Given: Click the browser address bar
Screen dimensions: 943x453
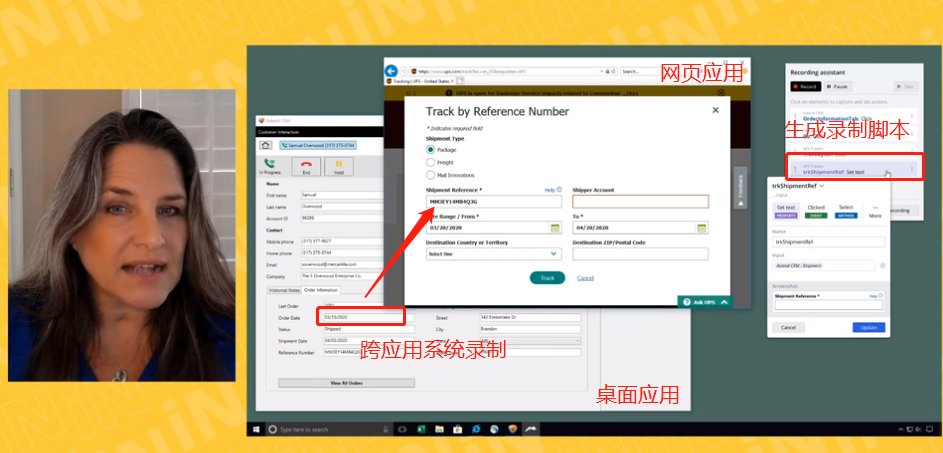Looking at the screenshot, I should [x=513, y=71].
